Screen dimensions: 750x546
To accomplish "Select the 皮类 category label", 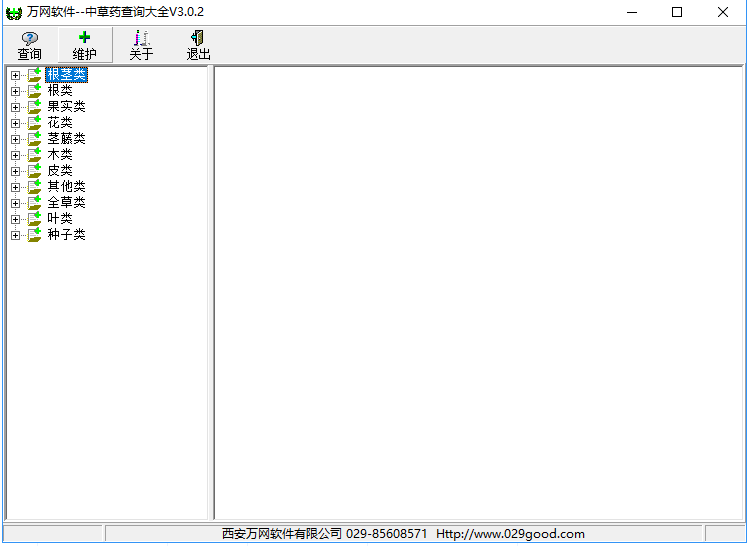I will click(60, 170).
